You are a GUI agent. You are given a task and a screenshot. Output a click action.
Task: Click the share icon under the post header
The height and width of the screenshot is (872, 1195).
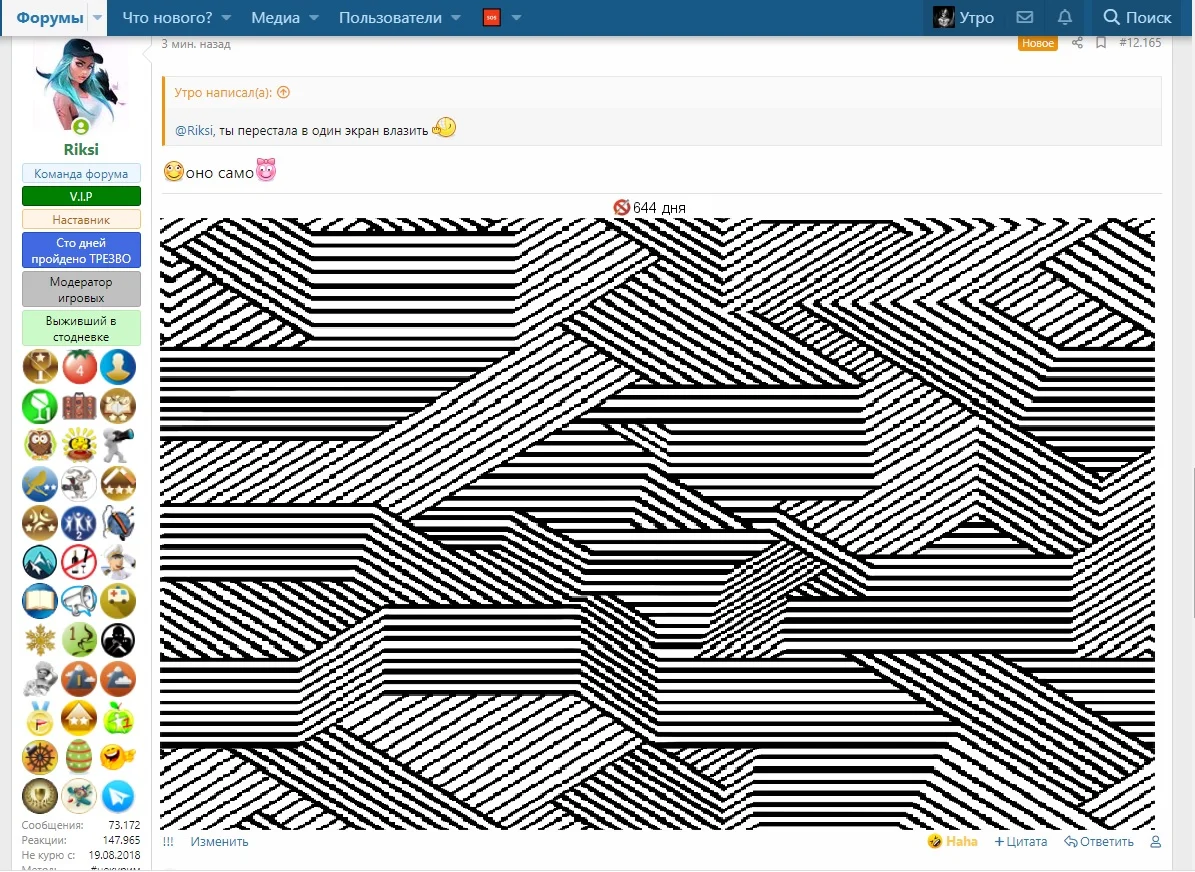(x=1077, y=43)
